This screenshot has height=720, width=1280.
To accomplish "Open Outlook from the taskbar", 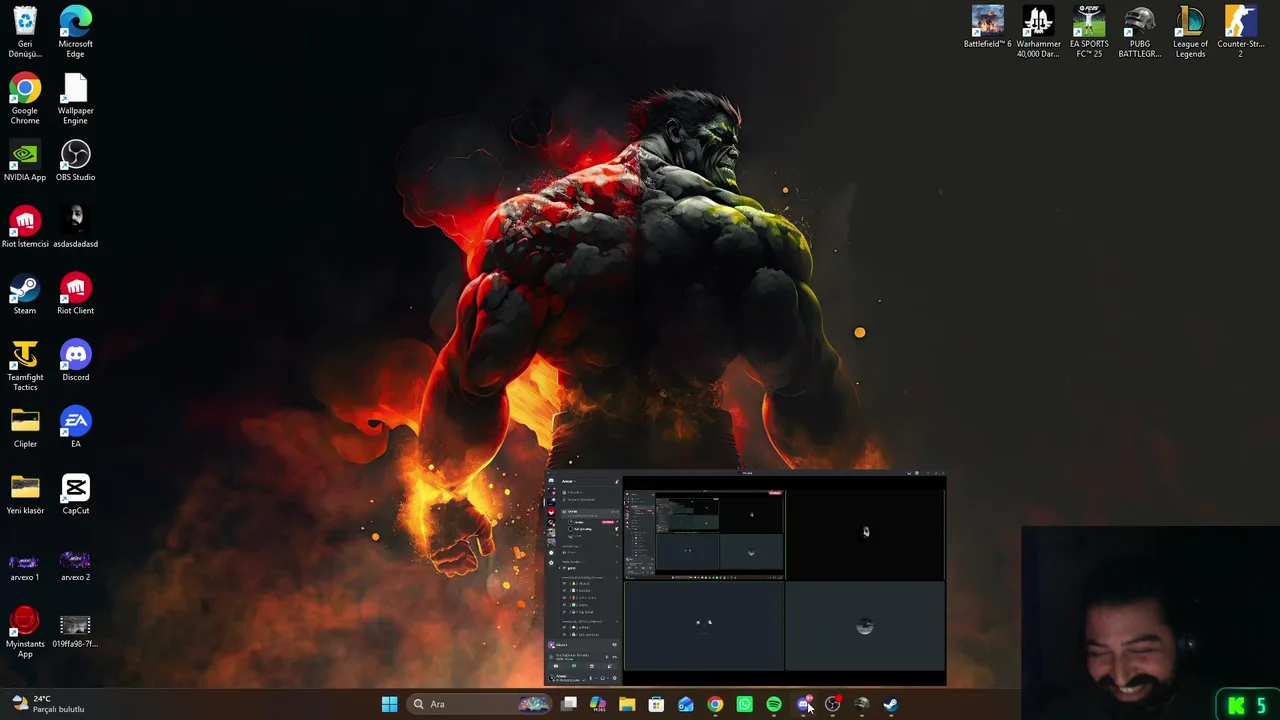I will click(686, 704).
